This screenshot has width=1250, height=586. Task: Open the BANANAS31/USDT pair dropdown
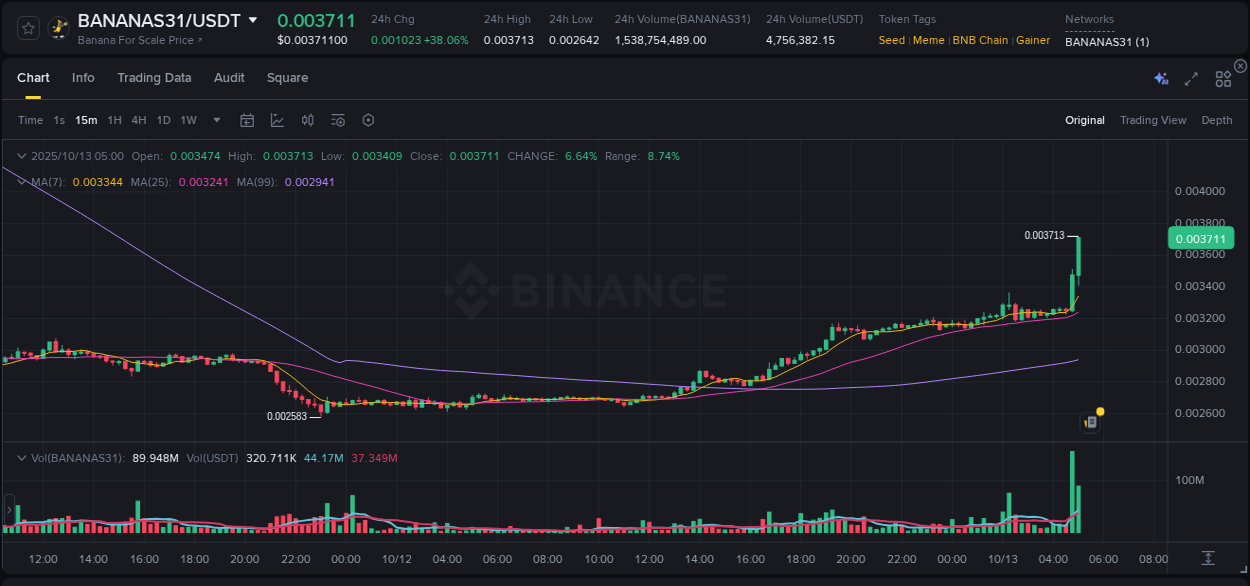[x=254, y=19]
